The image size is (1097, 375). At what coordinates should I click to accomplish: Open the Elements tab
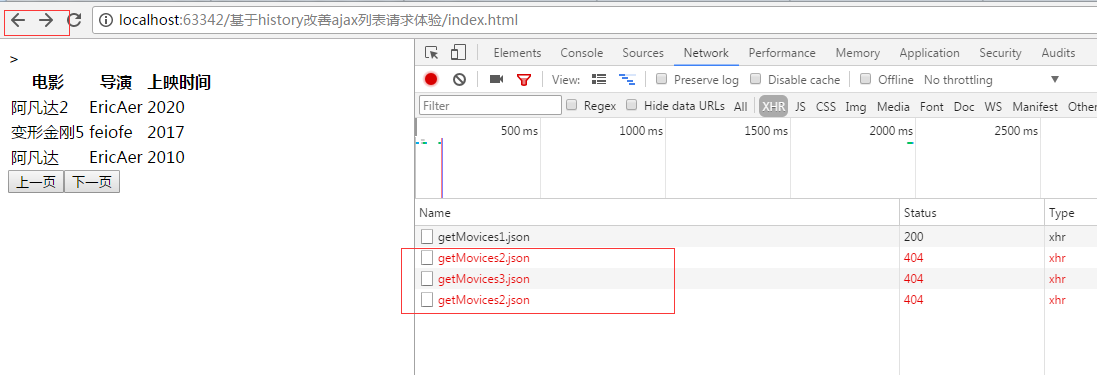pyautogui.click(x=518, y=53)
